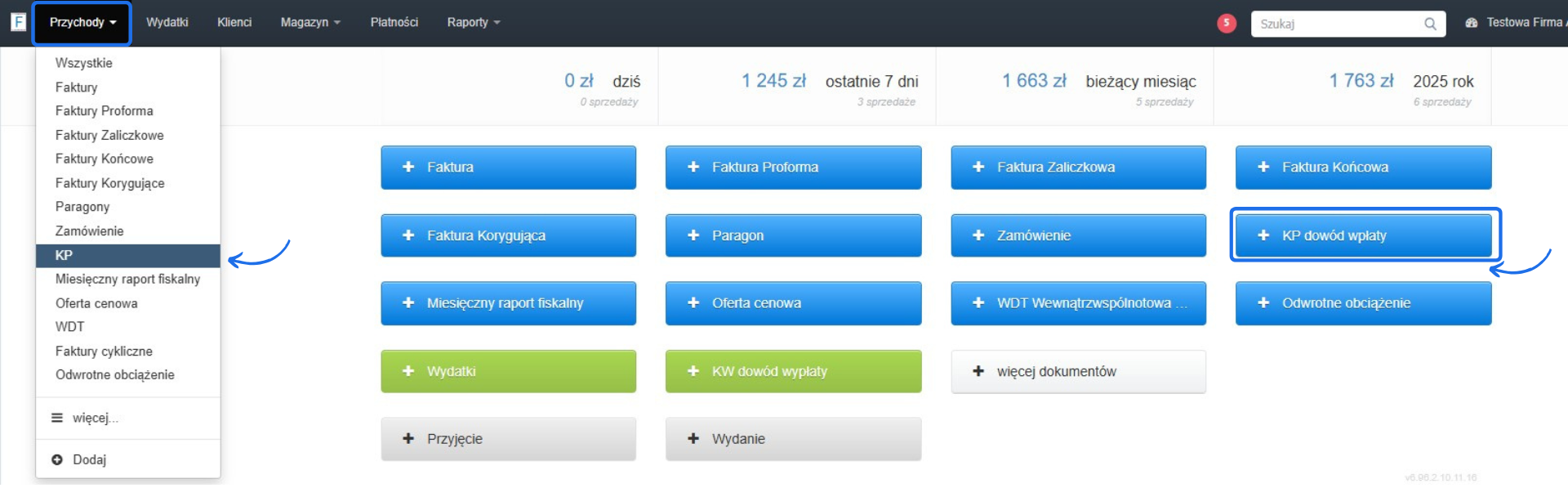Select Zamówienie in the dropdown menu
The width and height of the screenshot is (1568, 488).
click(x=128, y=231)
